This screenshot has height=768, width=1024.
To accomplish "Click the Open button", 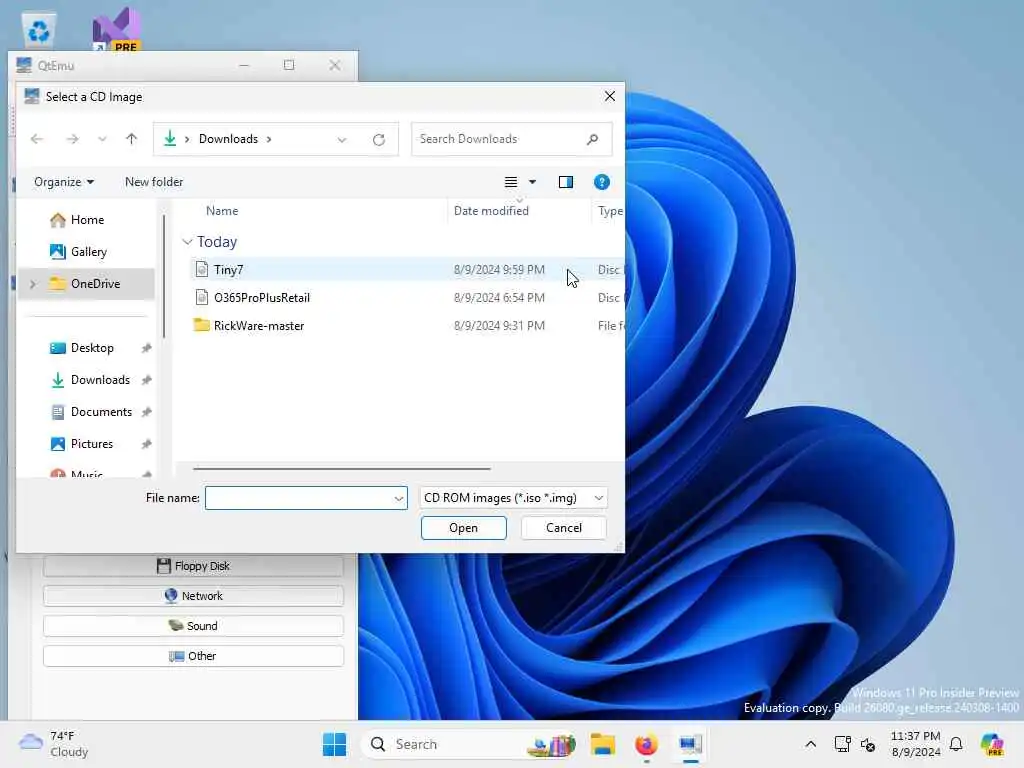I will (x=464, y=528).
